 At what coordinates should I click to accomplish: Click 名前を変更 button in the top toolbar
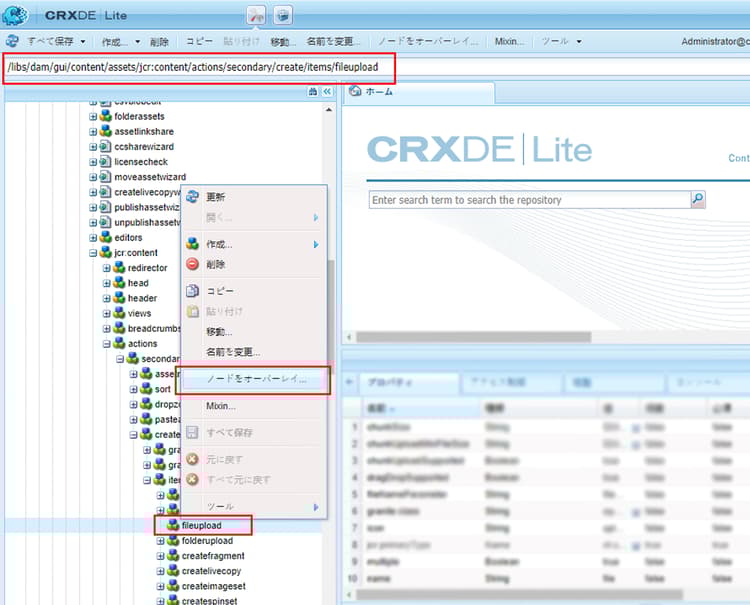pyautogui.click(x=333, y=42)
